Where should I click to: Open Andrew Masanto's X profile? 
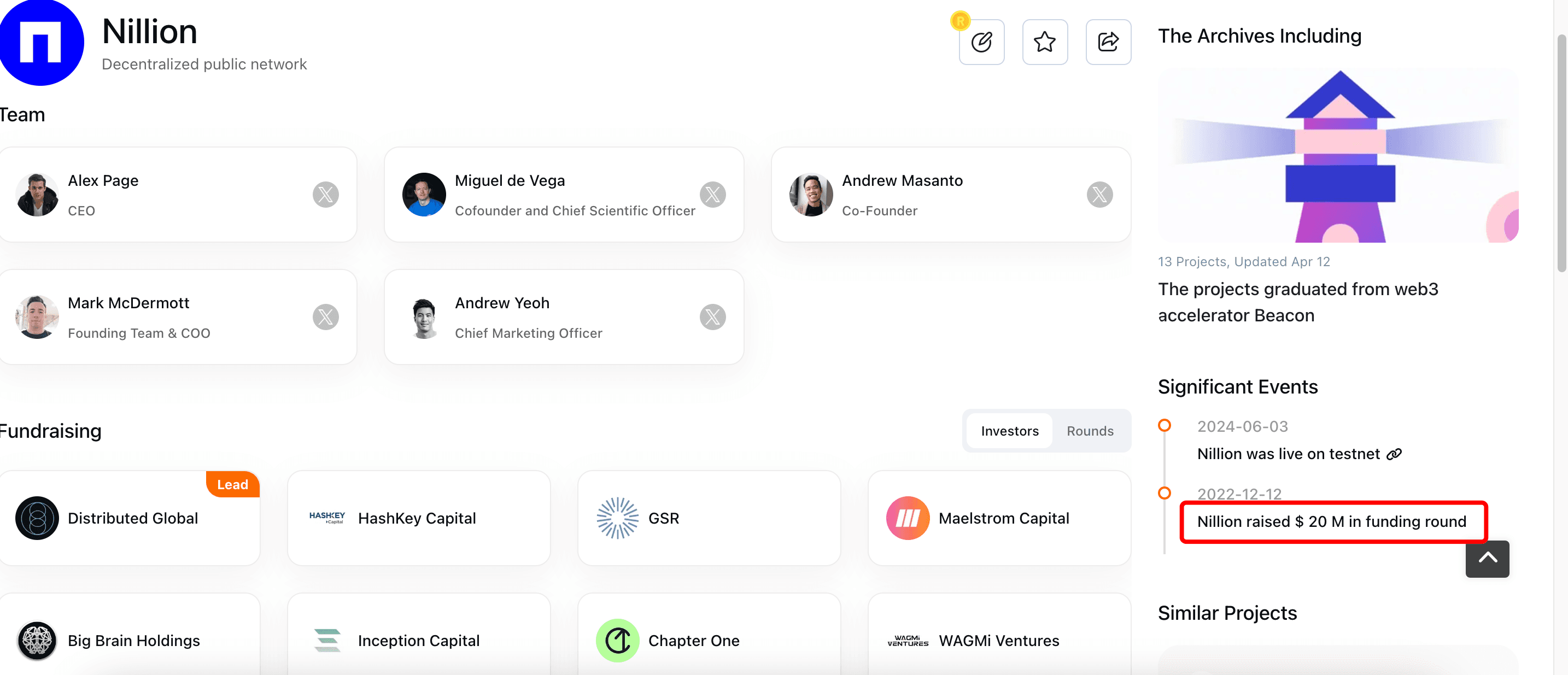point(1099,195)
